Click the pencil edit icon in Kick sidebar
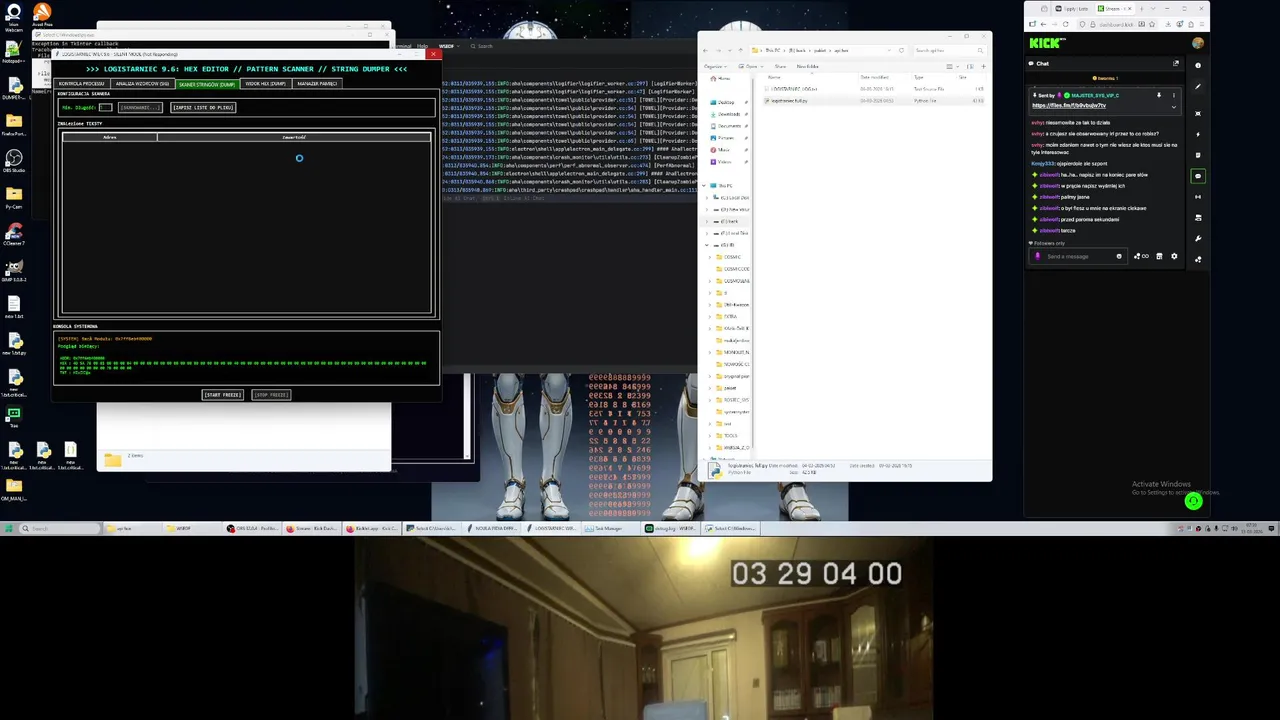This screenshot has width=1280, height=720. point(1198,86)
